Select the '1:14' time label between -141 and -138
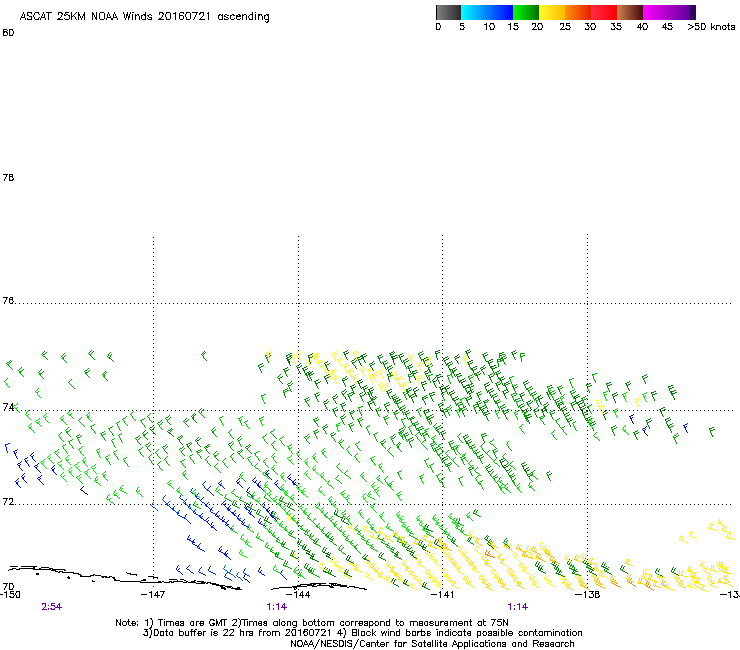Screen dimensions: 740x650 [x=518, y=607]
